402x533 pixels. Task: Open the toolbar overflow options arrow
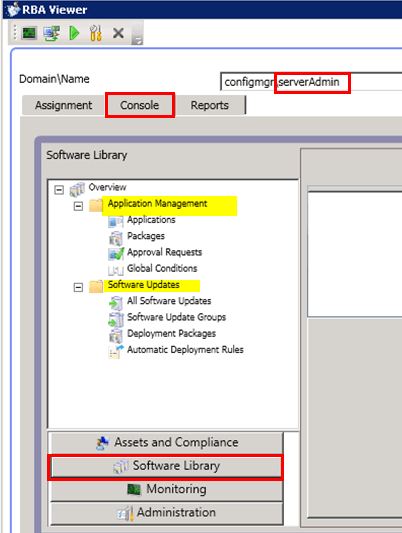137,33
